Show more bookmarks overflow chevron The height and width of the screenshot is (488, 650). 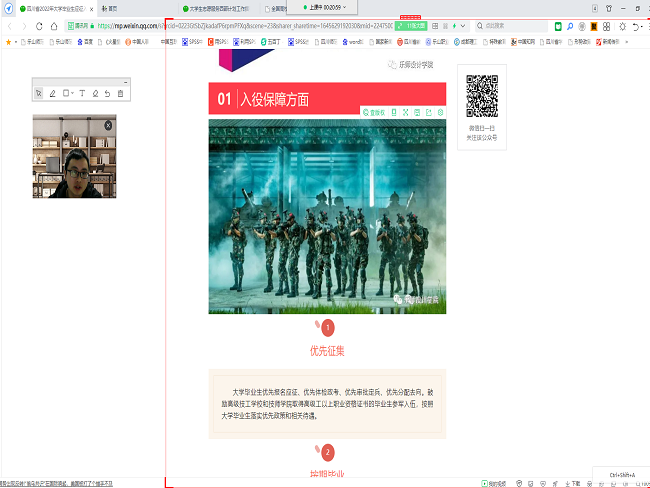coord(627,42)
